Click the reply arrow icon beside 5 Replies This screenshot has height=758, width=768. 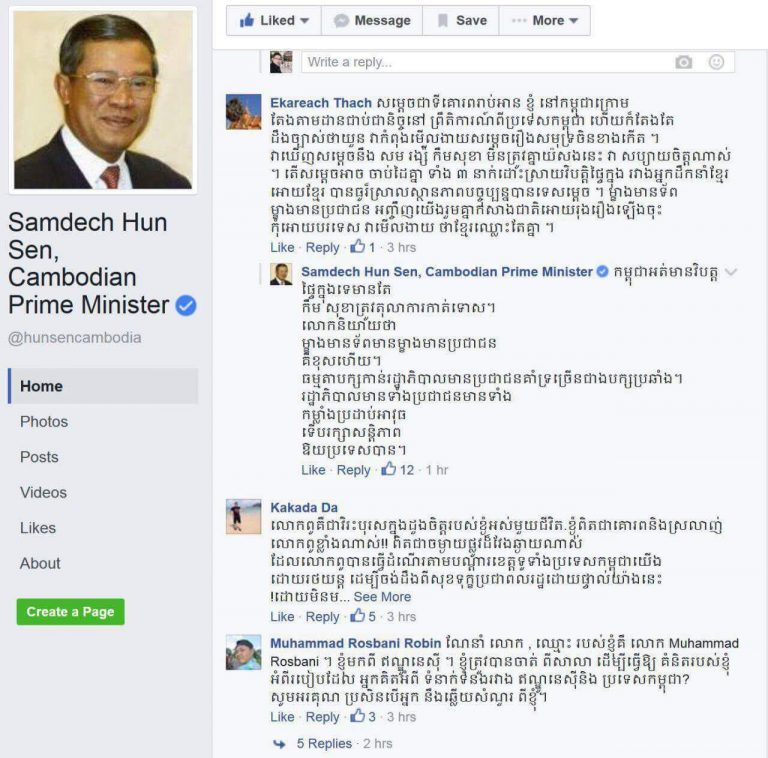[x=279, y=744]
